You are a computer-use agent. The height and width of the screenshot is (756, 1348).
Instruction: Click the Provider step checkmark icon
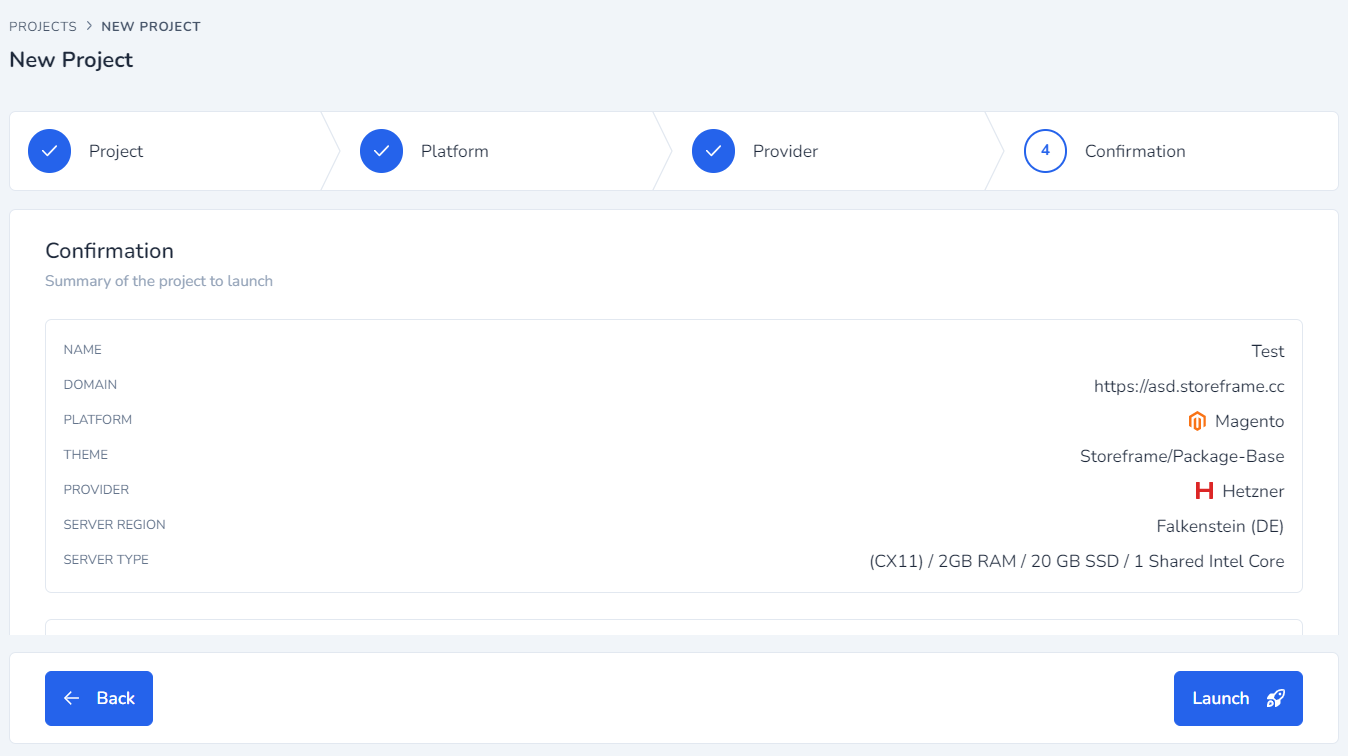pyautogui.click(x=713, y=150)
